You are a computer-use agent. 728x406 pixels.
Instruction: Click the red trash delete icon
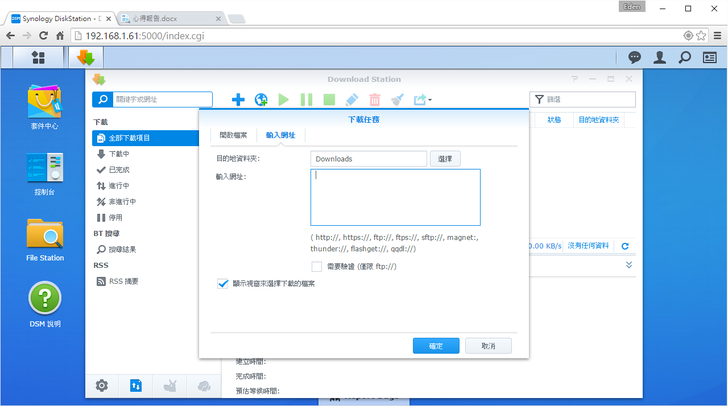pyautogui.click(x=375, y=99)
